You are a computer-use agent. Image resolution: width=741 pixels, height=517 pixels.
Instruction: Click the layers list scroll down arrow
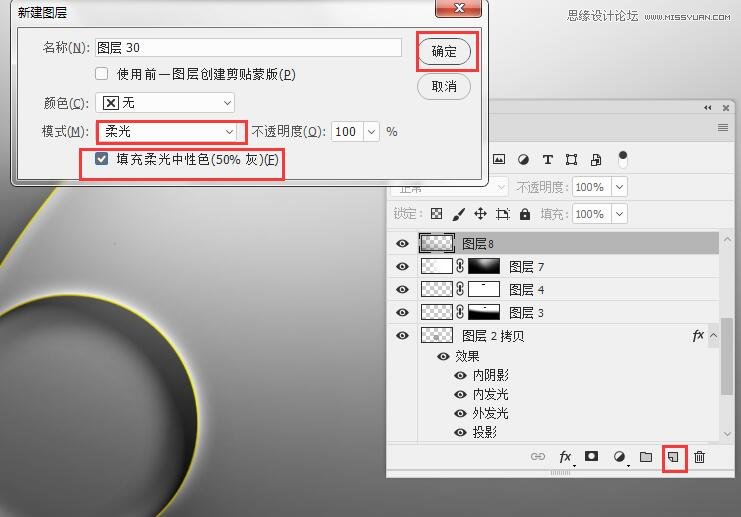(x=727, y=434)
